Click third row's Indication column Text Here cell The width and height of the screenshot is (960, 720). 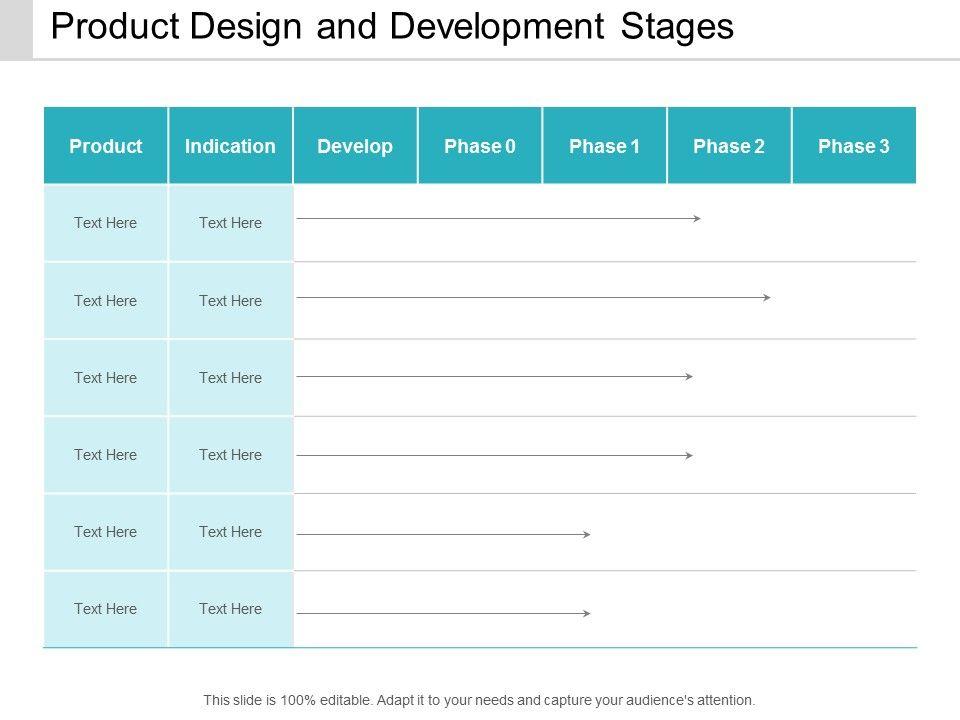click(x=230, y=378)
